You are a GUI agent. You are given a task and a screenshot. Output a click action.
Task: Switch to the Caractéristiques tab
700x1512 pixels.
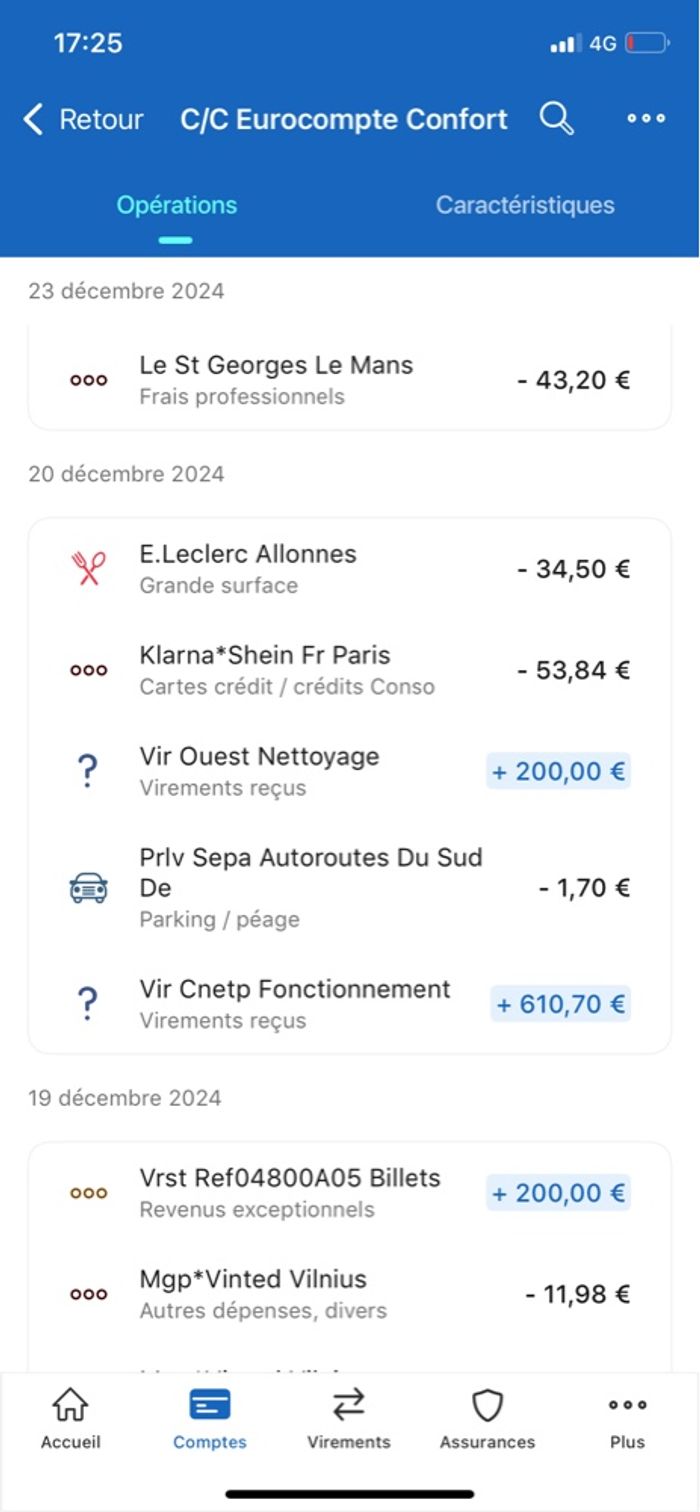pyautogui.click(x=525, y=205)
